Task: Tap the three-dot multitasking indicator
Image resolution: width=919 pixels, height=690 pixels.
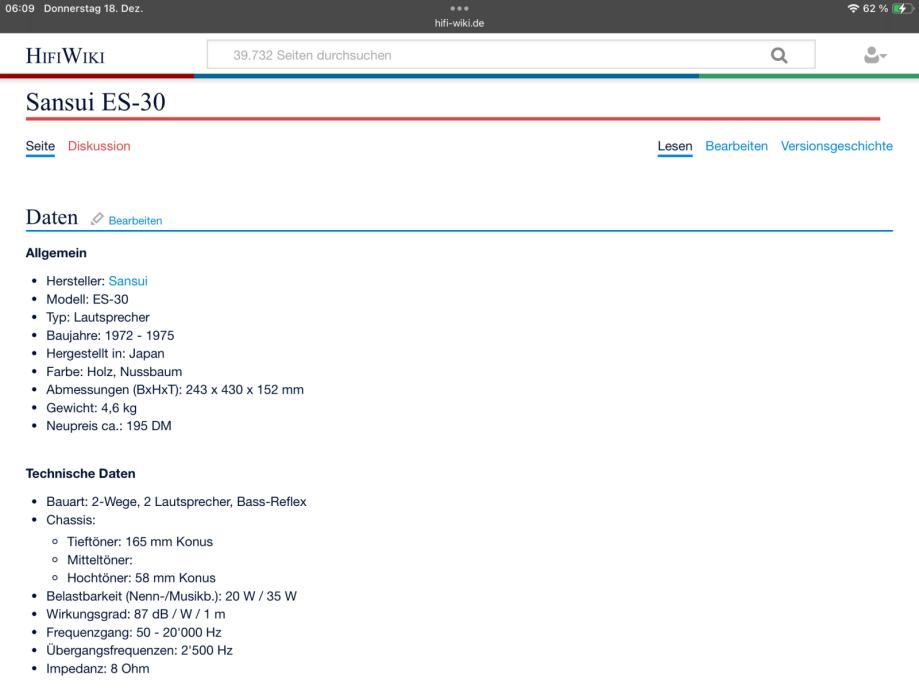Action: pyautogui.click(x=459, y=8)
